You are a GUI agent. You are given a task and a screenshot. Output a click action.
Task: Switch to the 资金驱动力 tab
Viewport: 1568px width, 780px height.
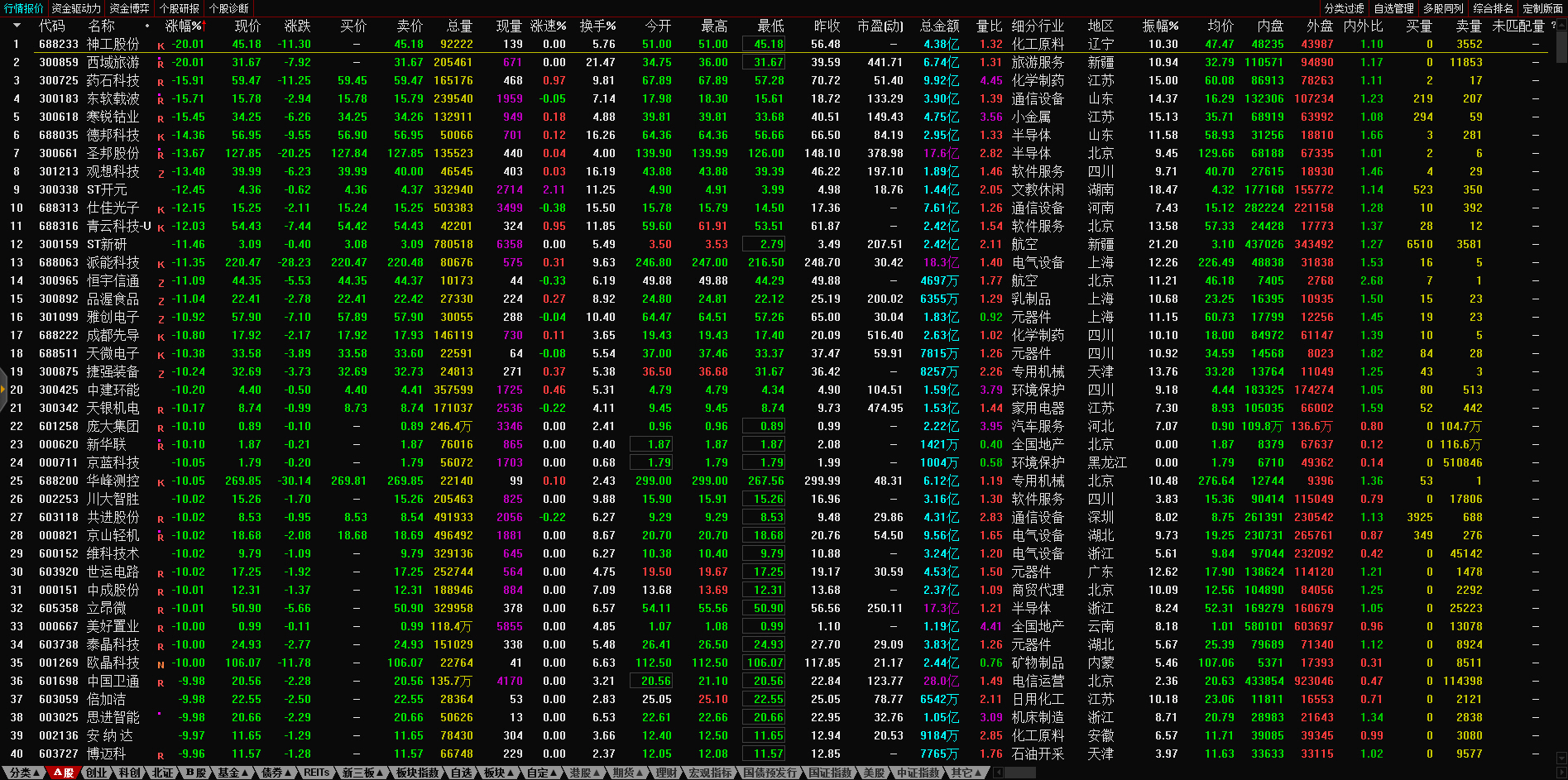pyautogui.click(x=76, y=8)
